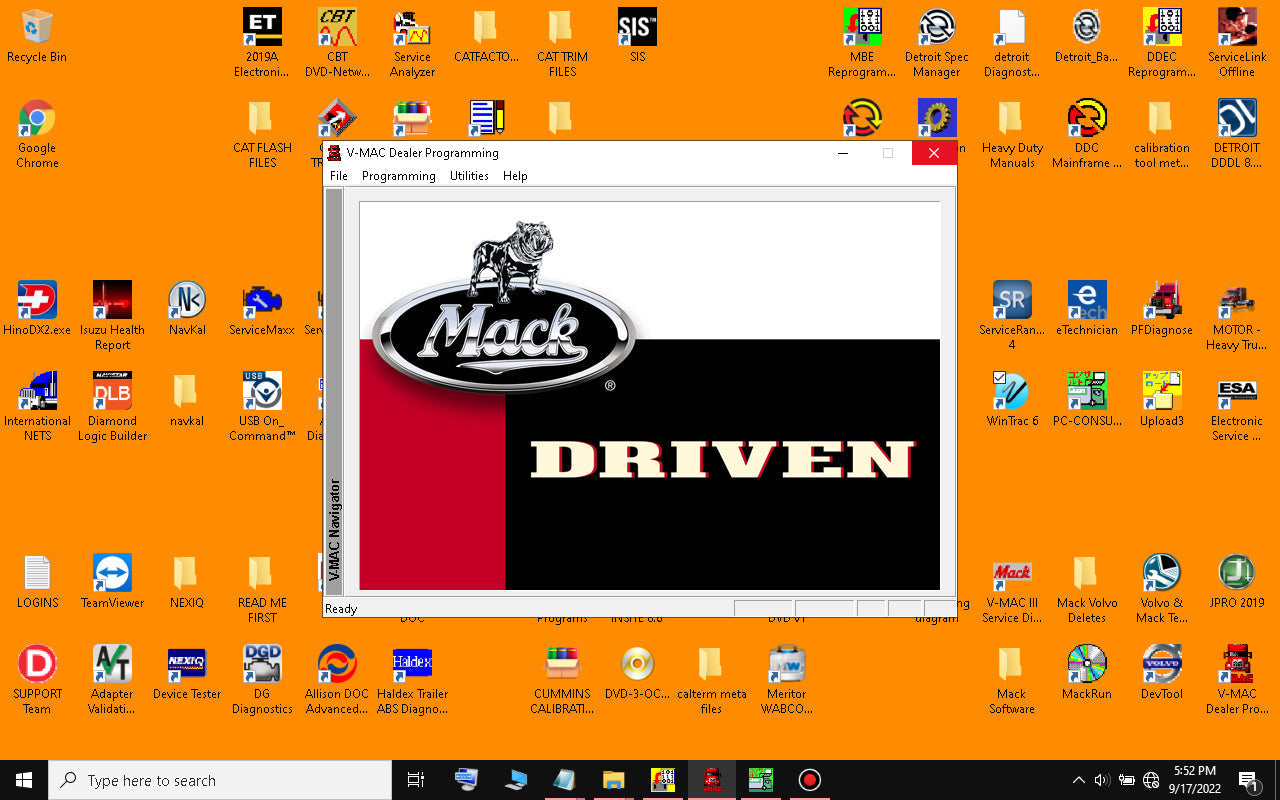
Task: Open the Help menu
Action: (515, 176)
